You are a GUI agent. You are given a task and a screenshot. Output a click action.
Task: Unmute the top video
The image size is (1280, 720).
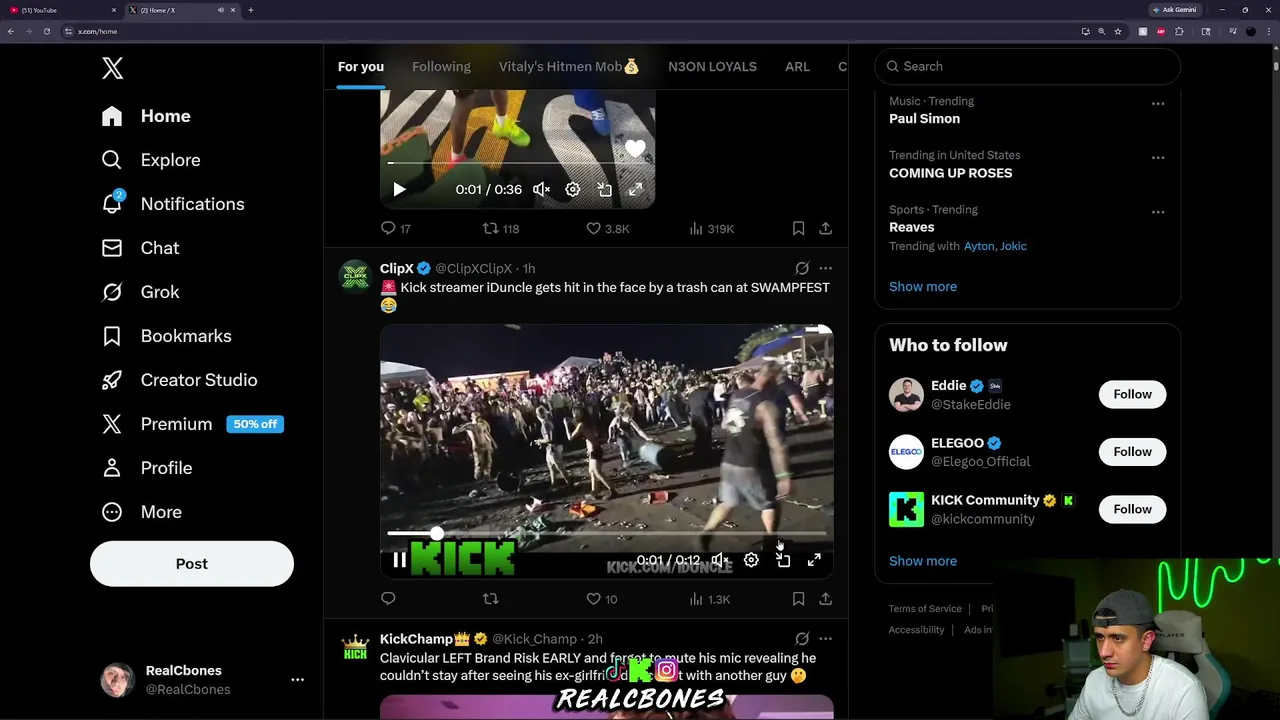[541, 189]
